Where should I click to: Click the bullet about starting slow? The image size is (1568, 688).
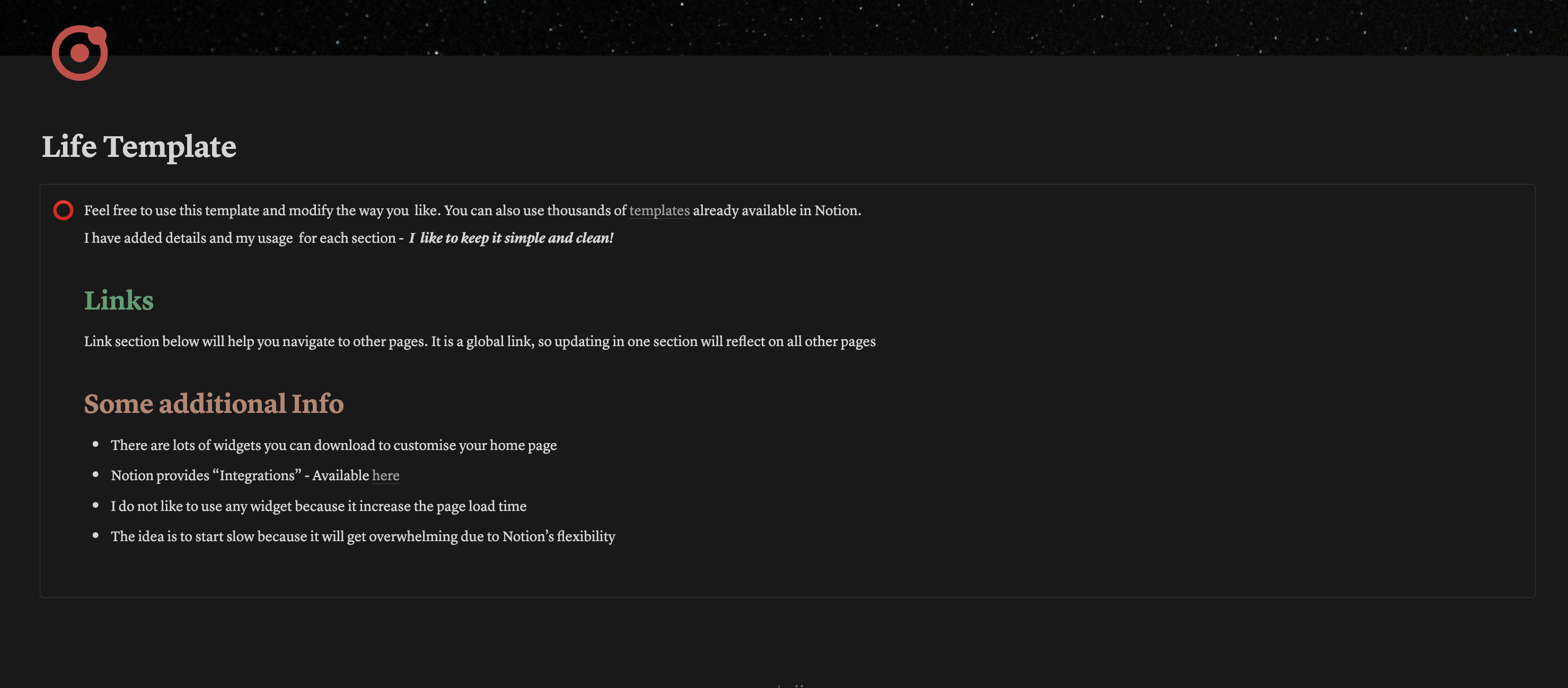(363, 536)
